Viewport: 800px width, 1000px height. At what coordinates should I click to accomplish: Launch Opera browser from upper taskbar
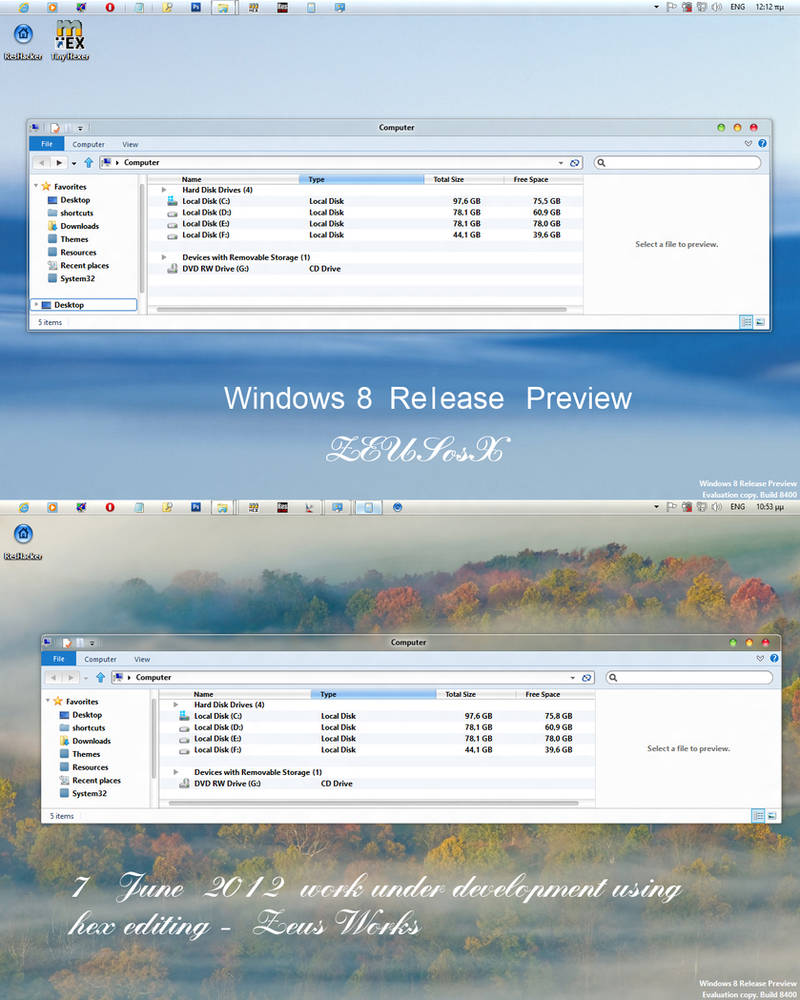point(110,8)
